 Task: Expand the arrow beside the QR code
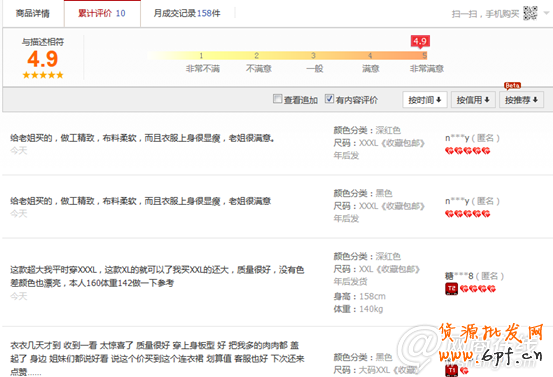pyautogui.click(x=546, y=13)
